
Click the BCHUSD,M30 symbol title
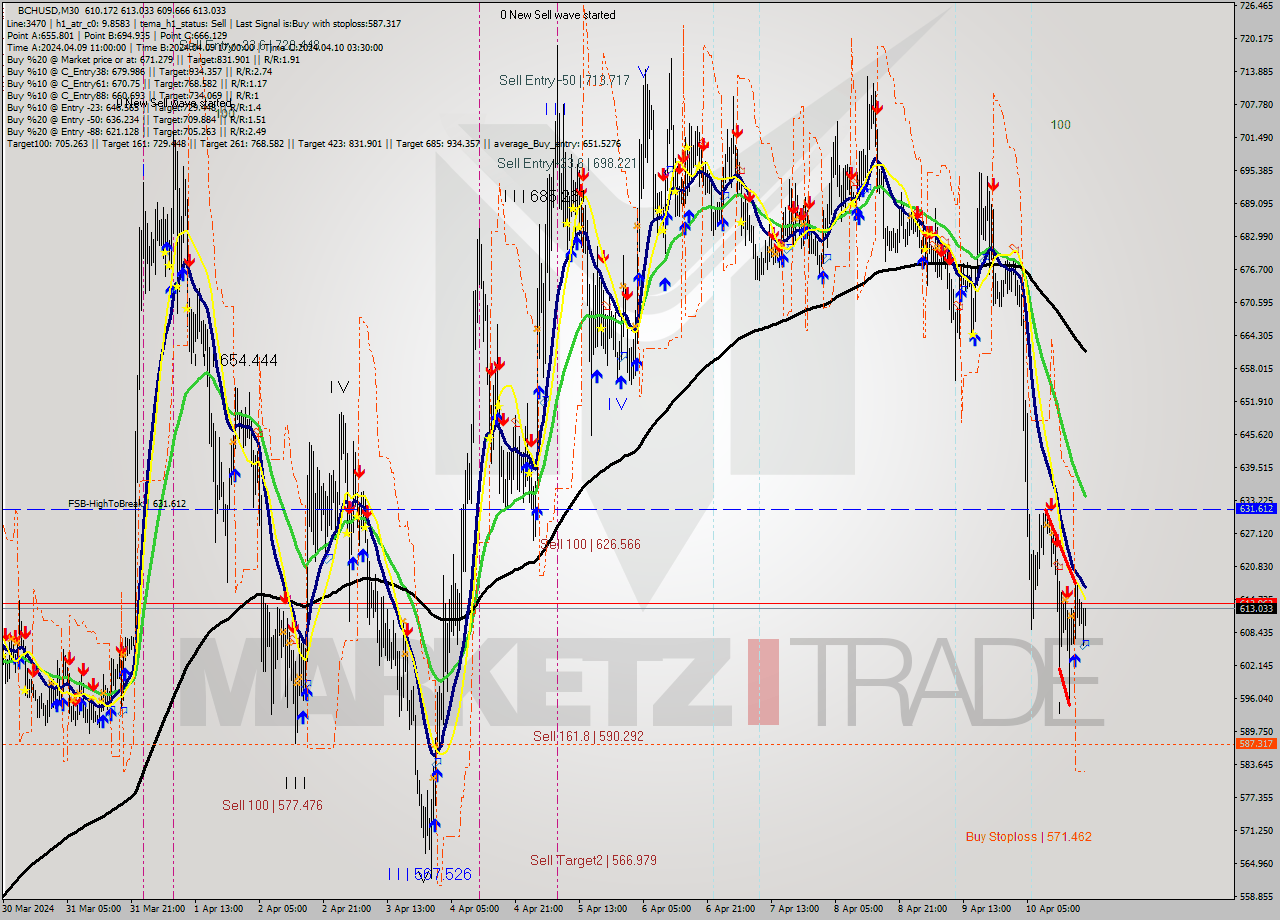click(x=50, y=10)
